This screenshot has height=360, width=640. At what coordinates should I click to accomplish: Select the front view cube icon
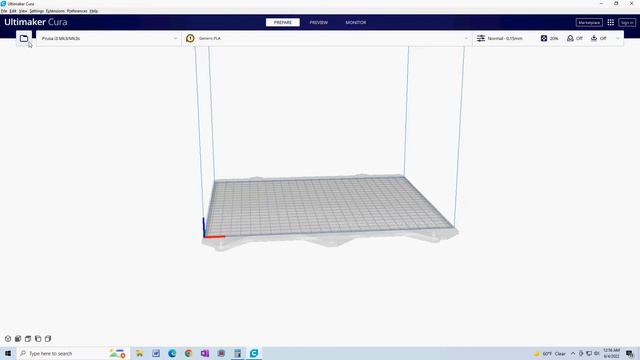coord(18,339)
